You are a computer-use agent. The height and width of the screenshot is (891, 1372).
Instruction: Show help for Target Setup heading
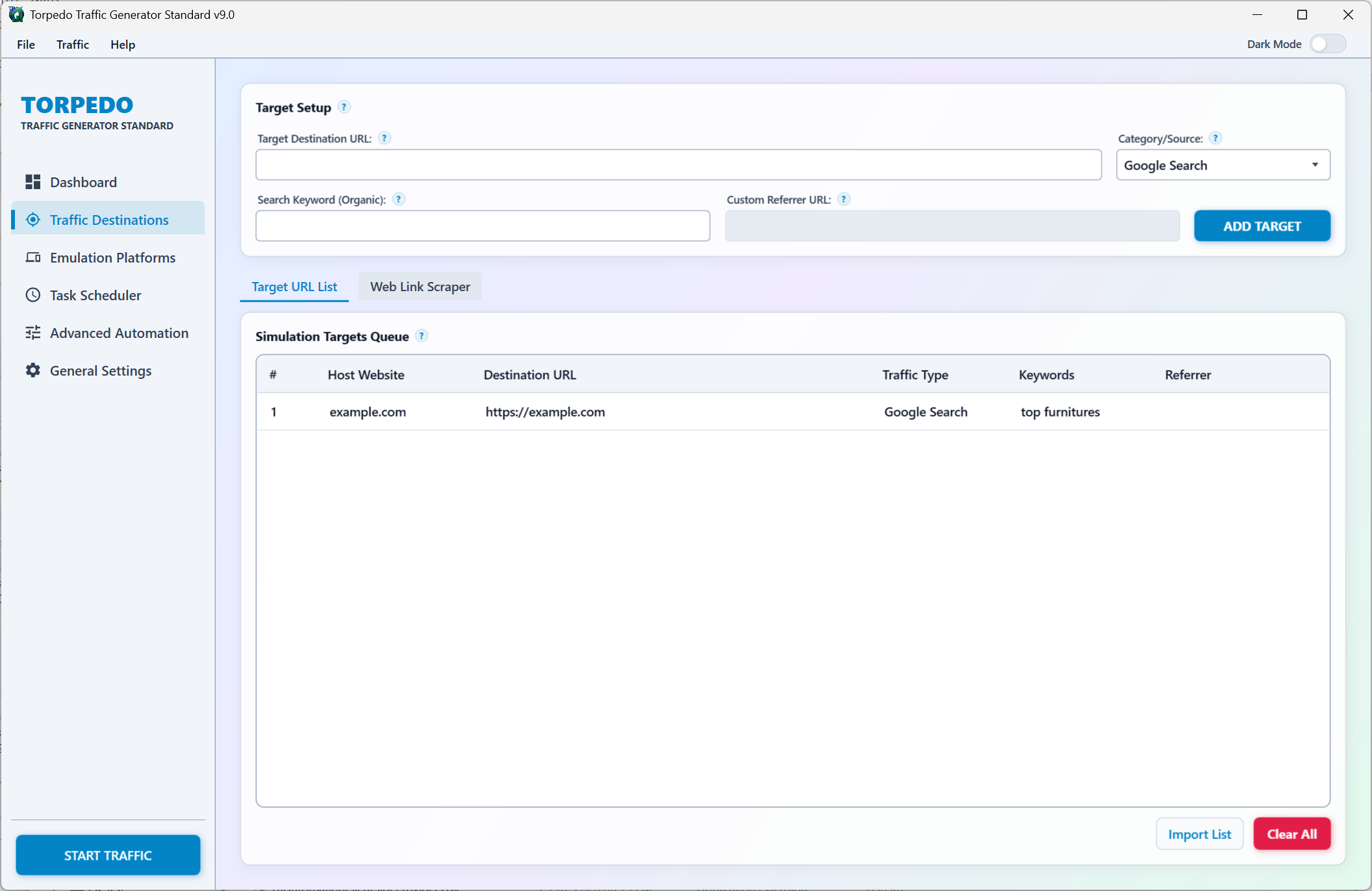(344, 107)
